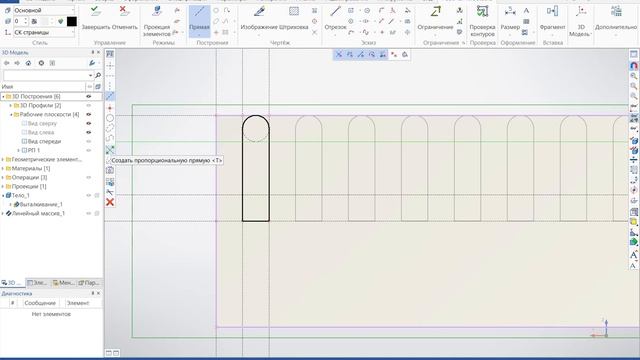This screenshot has width=640, height=360.
Task: Click the trim scissors icon in vertical toolbar
Action: click(110, 192)
